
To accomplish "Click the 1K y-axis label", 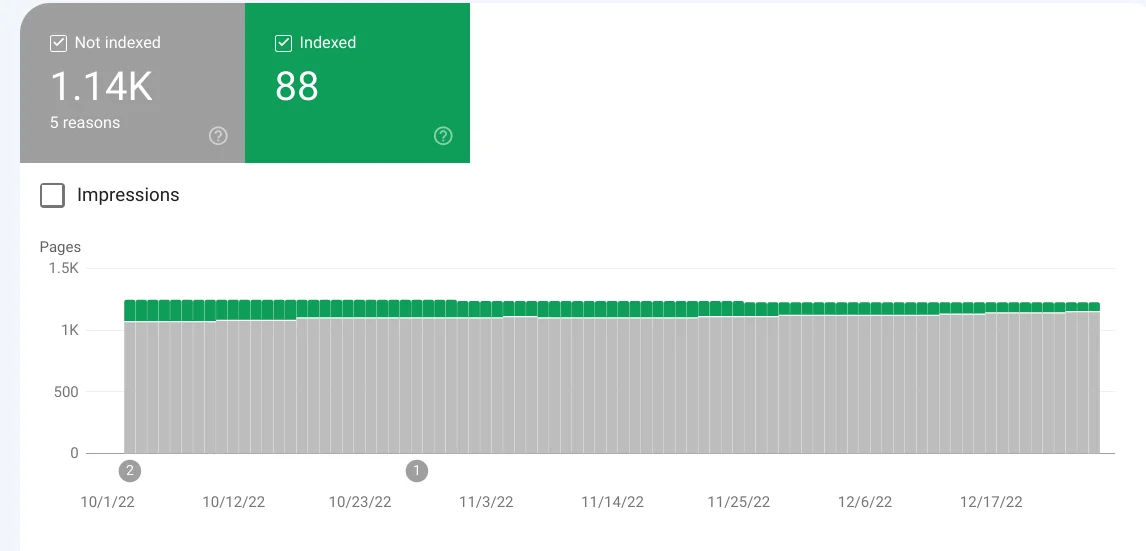I will point(70,330).
